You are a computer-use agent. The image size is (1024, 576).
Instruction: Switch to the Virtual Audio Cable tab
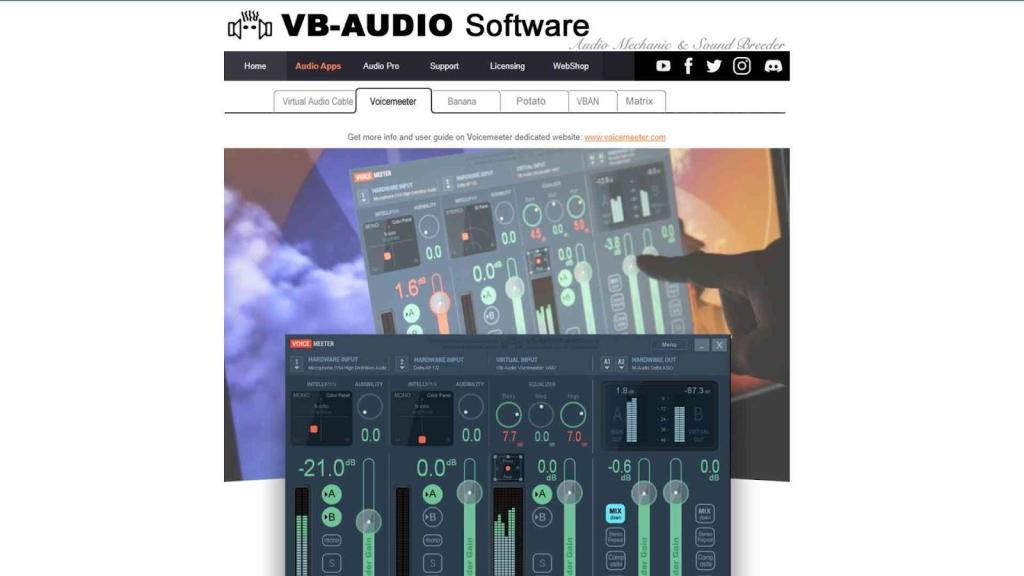tap(315, 101)
